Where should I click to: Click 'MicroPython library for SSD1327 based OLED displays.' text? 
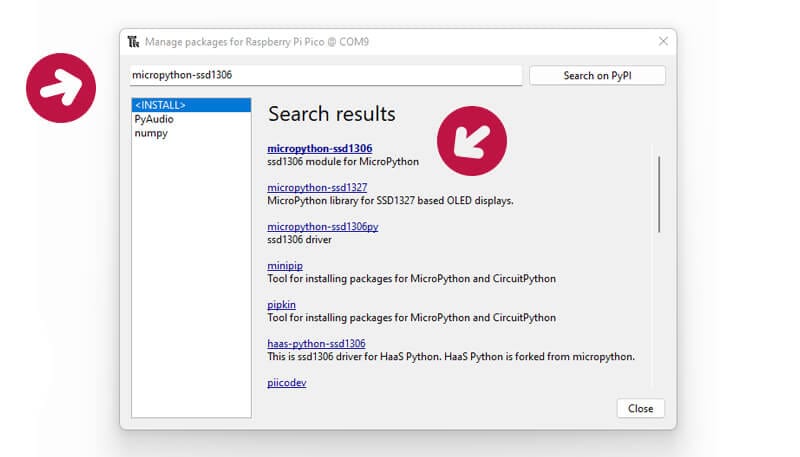(390, 201)
